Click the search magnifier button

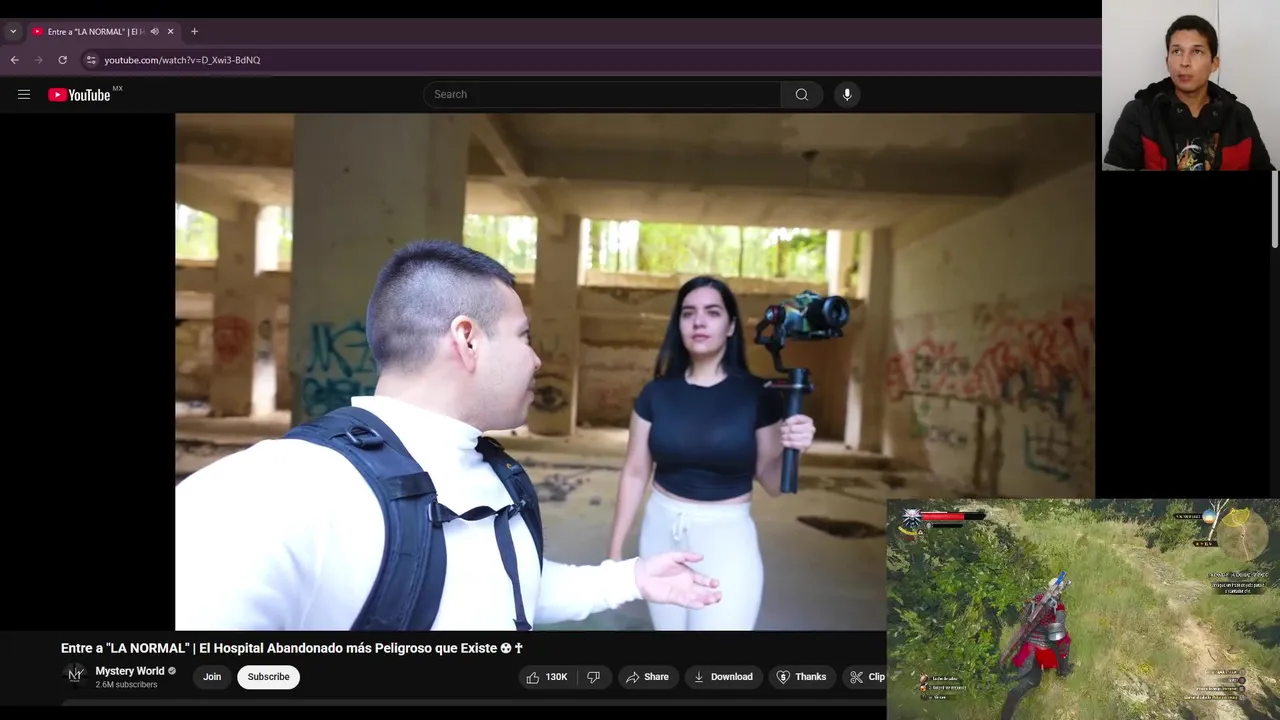[801, 94]
